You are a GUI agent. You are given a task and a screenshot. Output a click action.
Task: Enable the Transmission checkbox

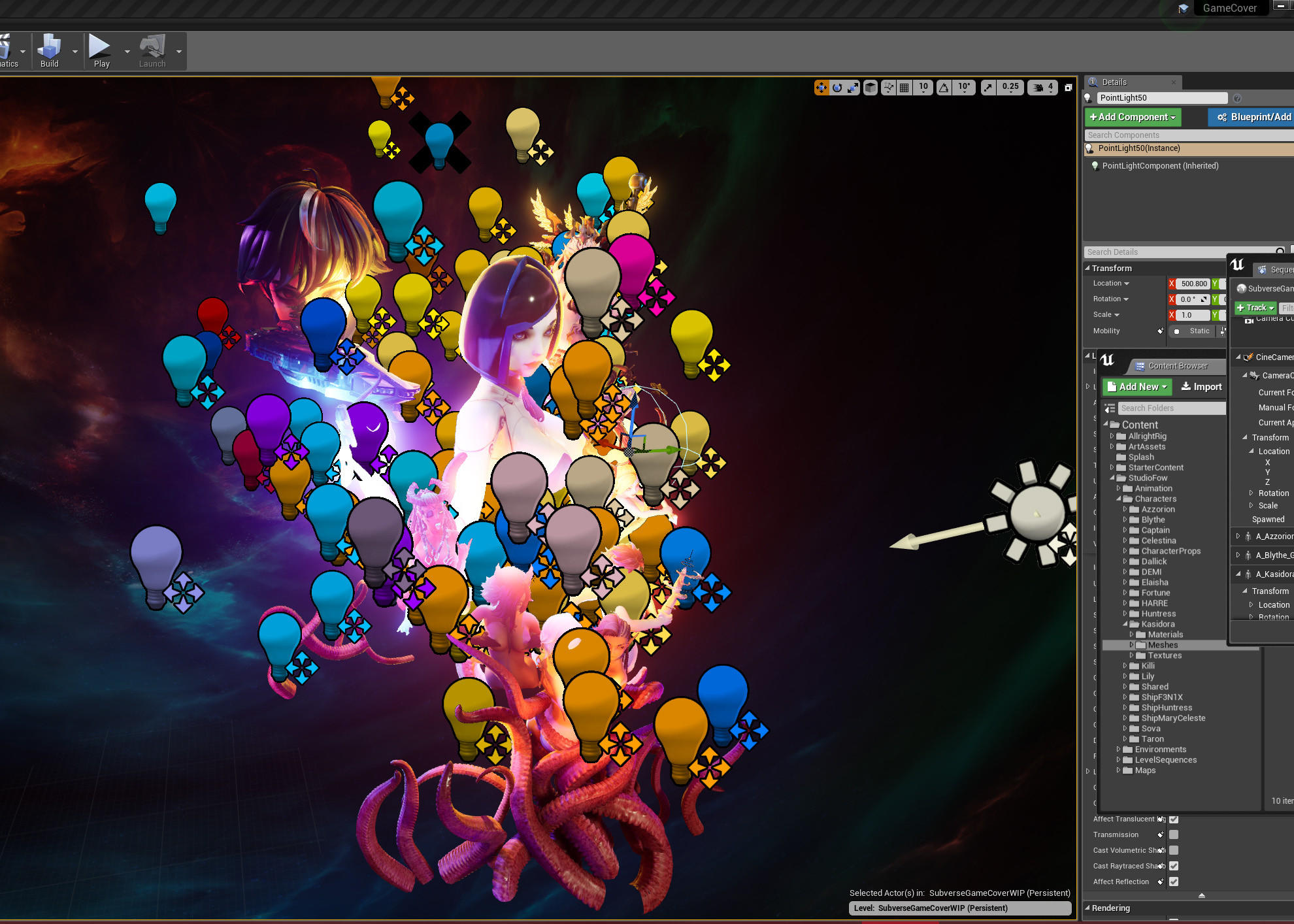point(1174,834)
